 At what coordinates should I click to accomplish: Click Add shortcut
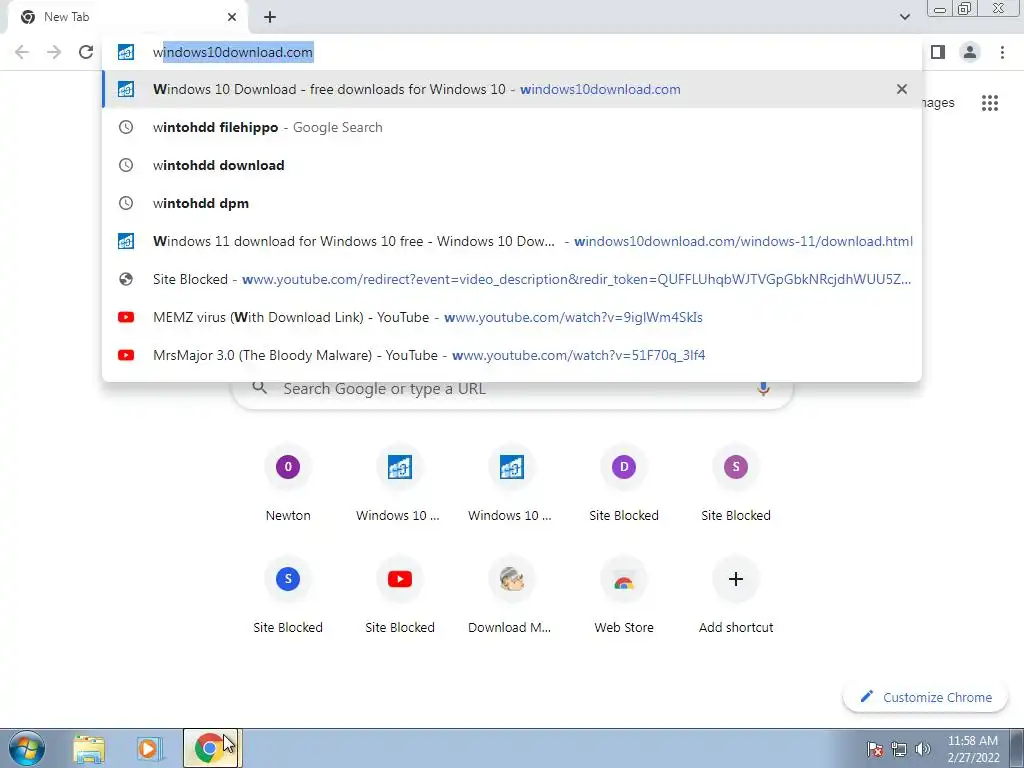pyautogui.click(x=736, y=596)
